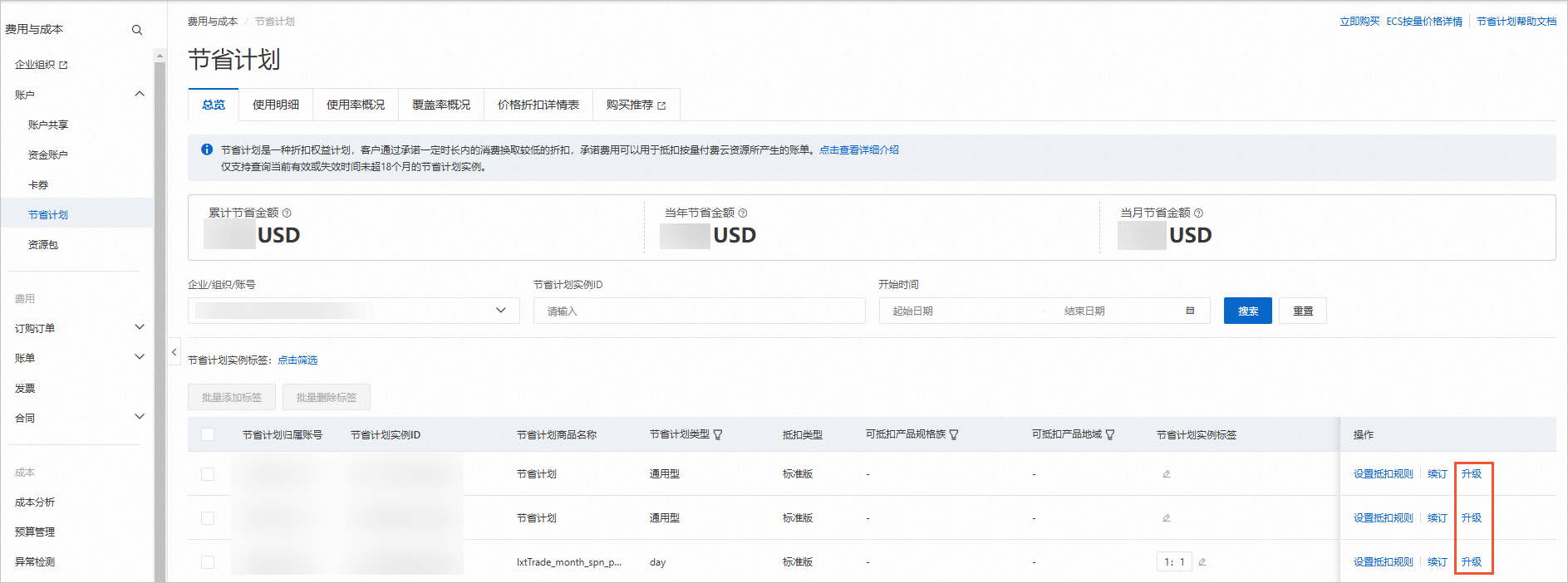Click the 起始日期 date field

(962, 311)
